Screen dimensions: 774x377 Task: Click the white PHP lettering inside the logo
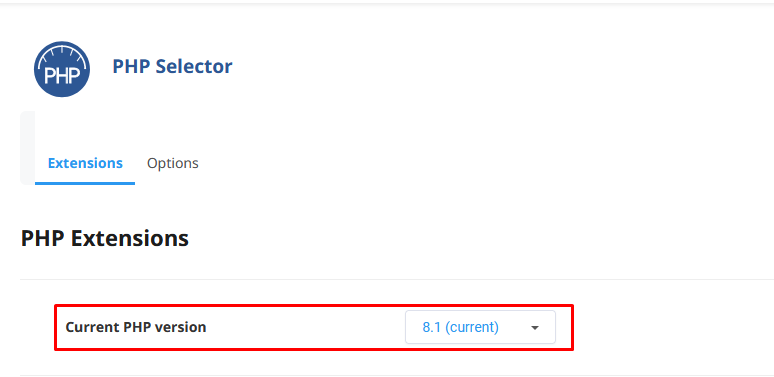[x=62, y=76]
